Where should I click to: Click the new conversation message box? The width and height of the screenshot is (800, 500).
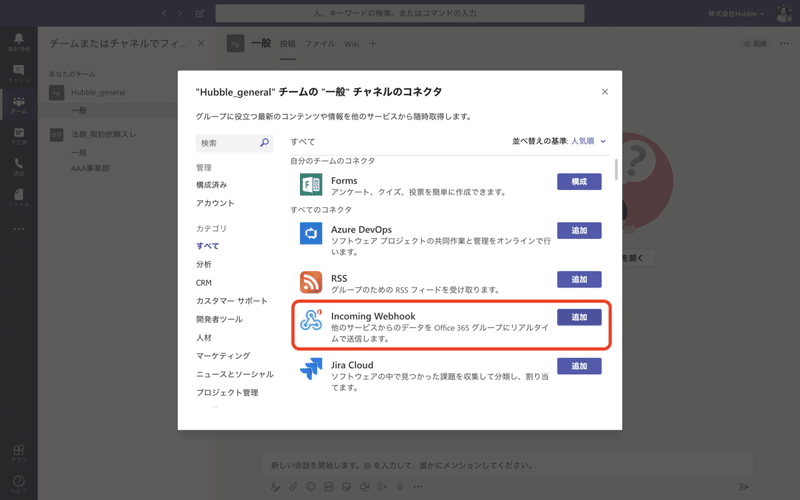(508, 465)
